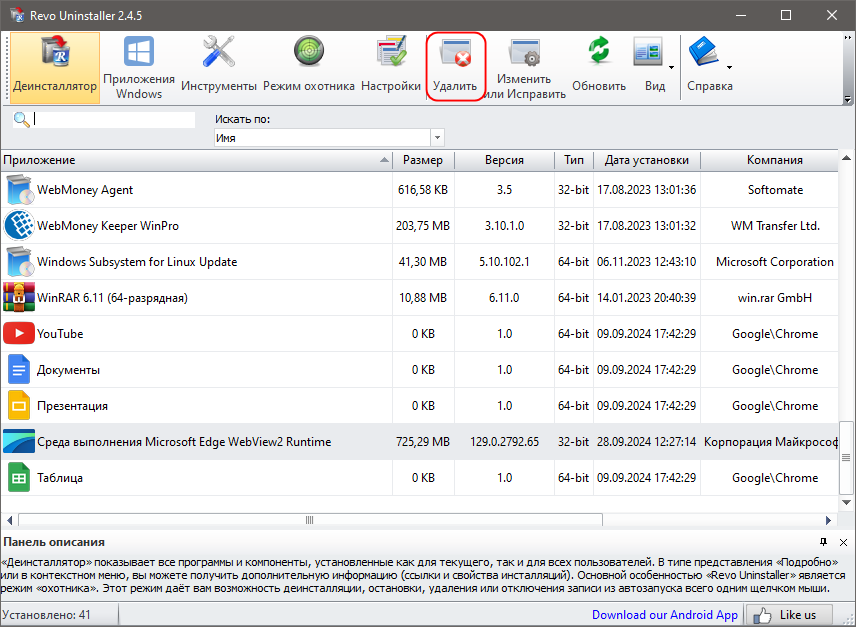Viewport: 856px width, 627px height.
Task: Sort by the Компания column header
Action: [x=769, y=160]
